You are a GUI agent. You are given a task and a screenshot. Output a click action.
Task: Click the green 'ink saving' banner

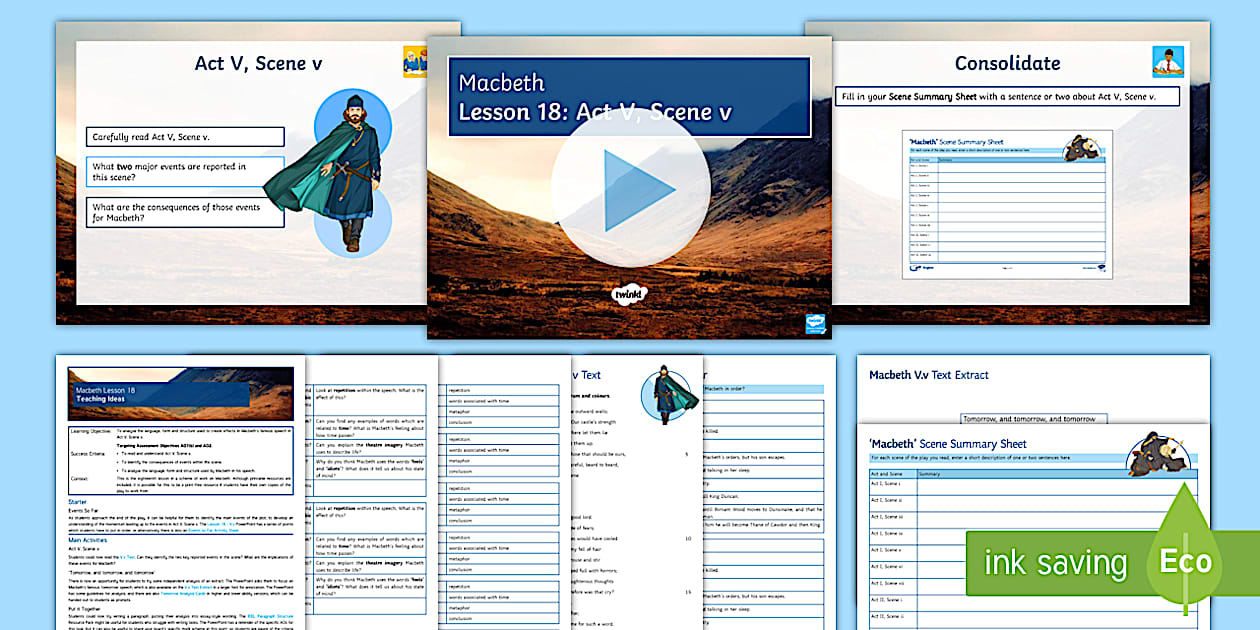[1055, 562]
